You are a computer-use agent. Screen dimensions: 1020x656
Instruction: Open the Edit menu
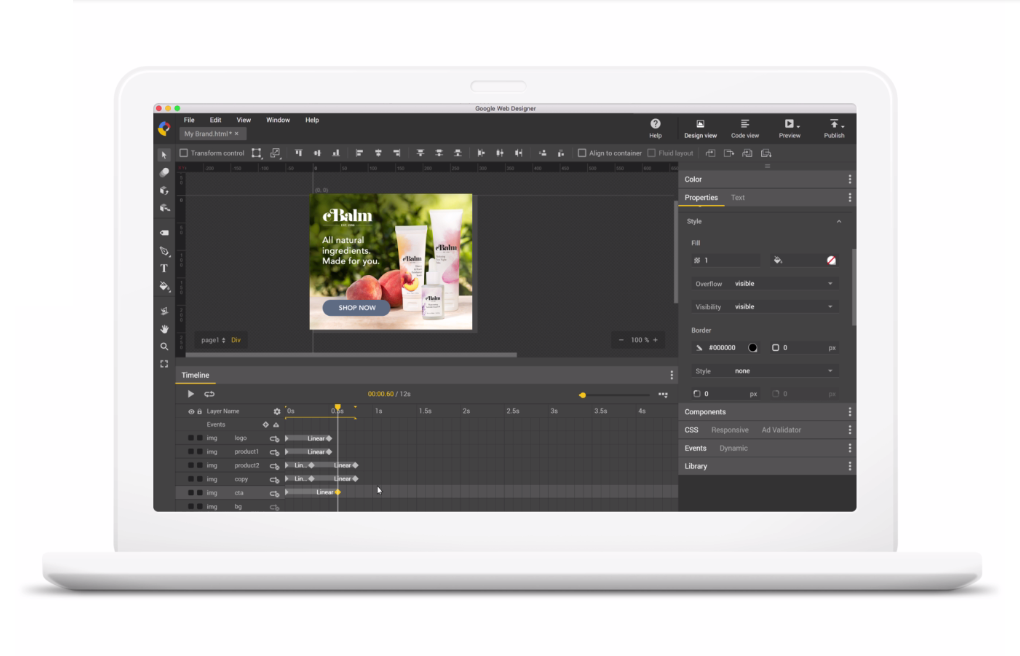(215, 120)
